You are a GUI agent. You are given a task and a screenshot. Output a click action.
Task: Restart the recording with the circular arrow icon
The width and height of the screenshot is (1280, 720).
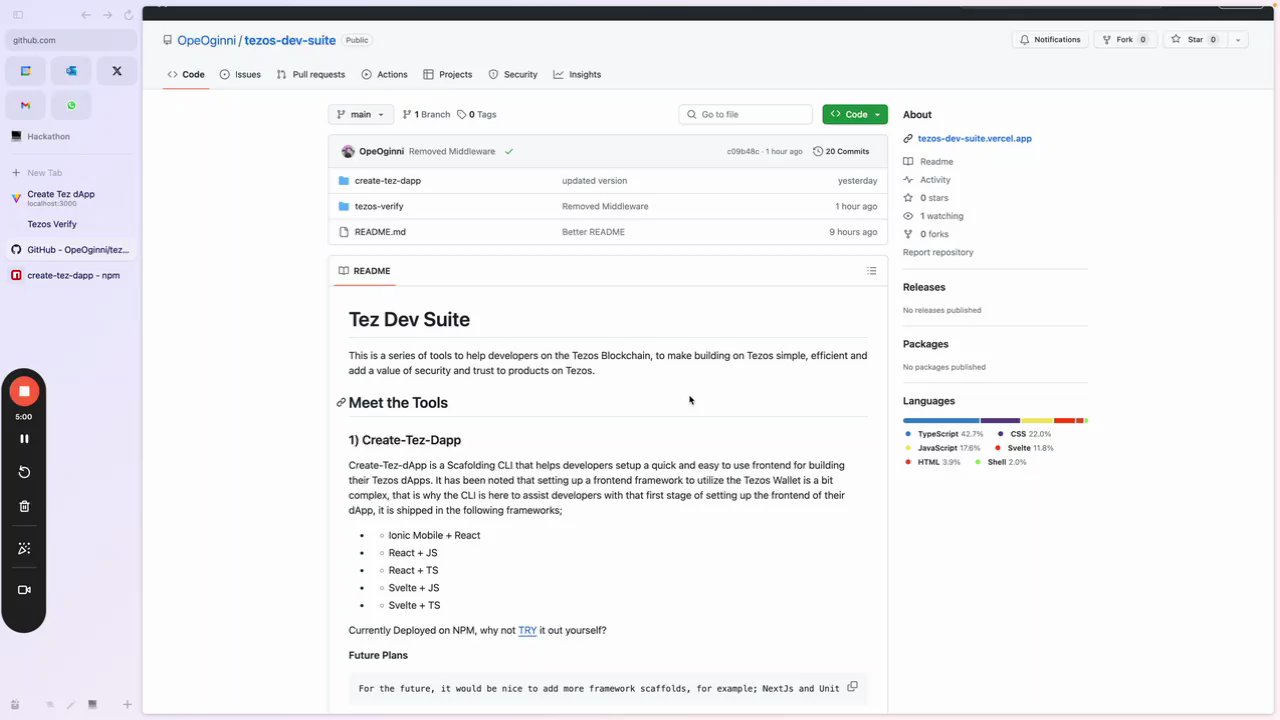click(x=24, y=472)
